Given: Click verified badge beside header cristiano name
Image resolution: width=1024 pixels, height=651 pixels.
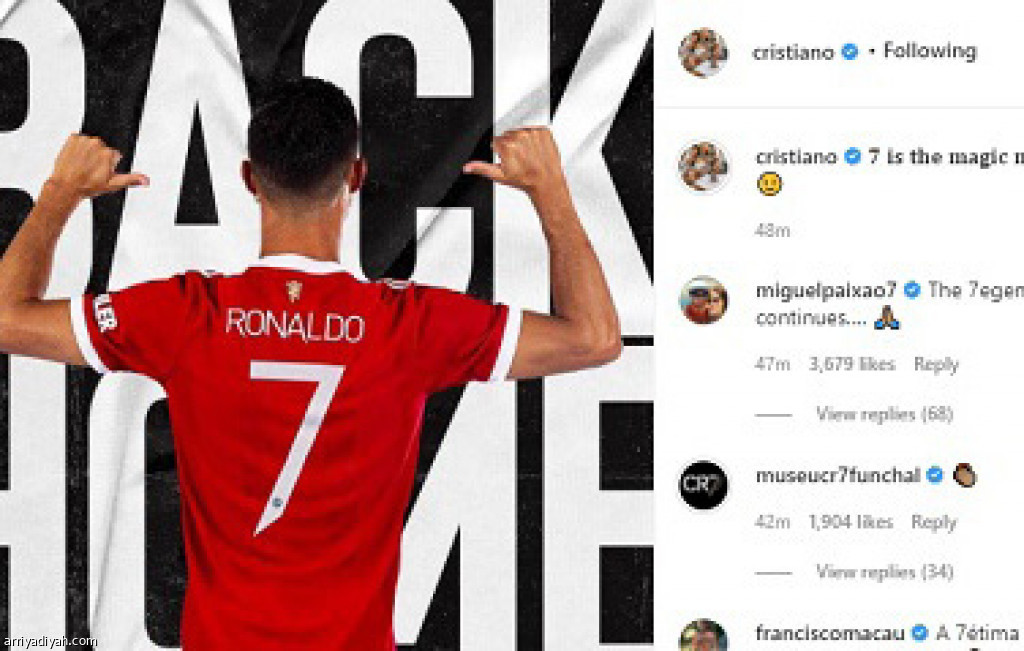Looking at the screenshot, I should coord(850,51).
